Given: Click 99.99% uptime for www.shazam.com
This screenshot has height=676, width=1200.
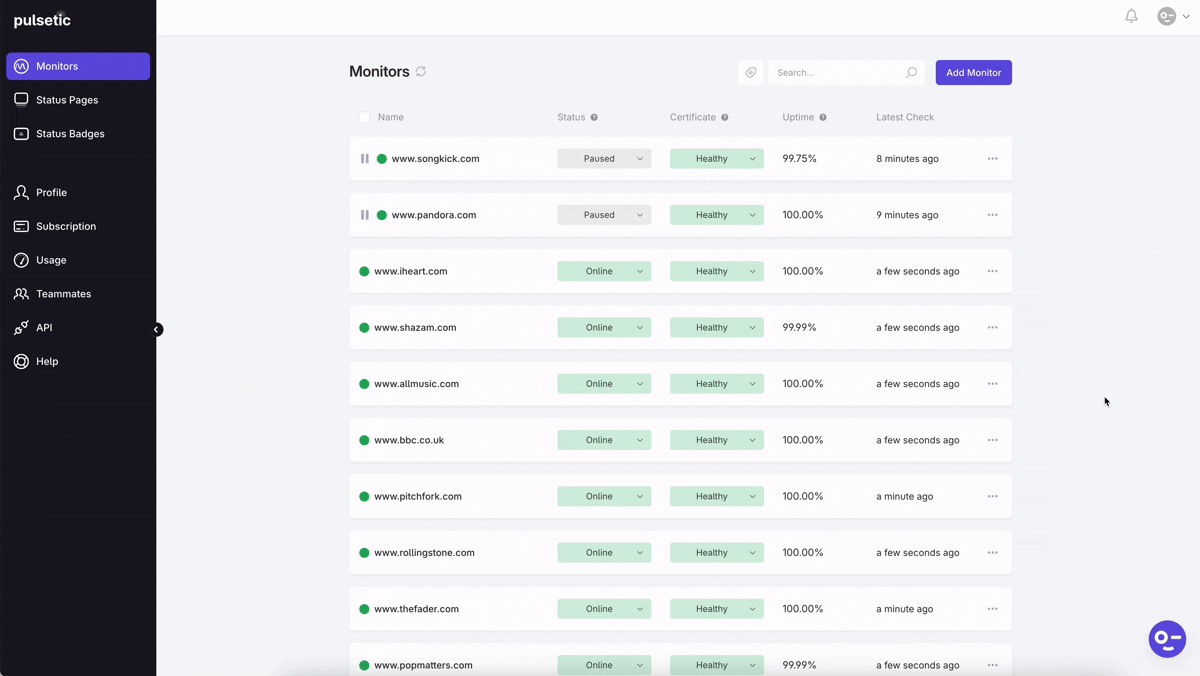Looking at the screenshot, I should tap(799, 327).
